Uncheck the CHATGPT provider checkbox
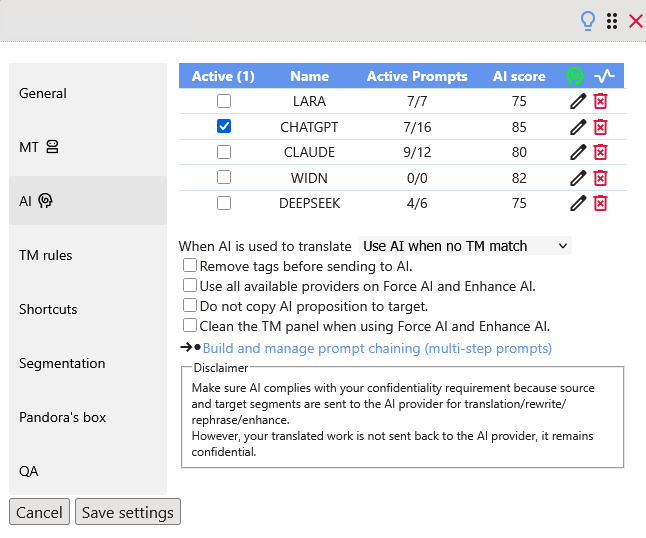The height and width of the screenshot is (538, 646). pos(224,126)
